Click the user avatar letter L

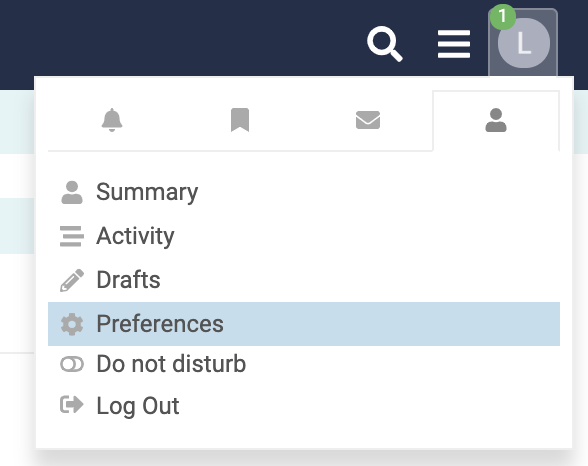pyautogui.click(x=524, y=43)
